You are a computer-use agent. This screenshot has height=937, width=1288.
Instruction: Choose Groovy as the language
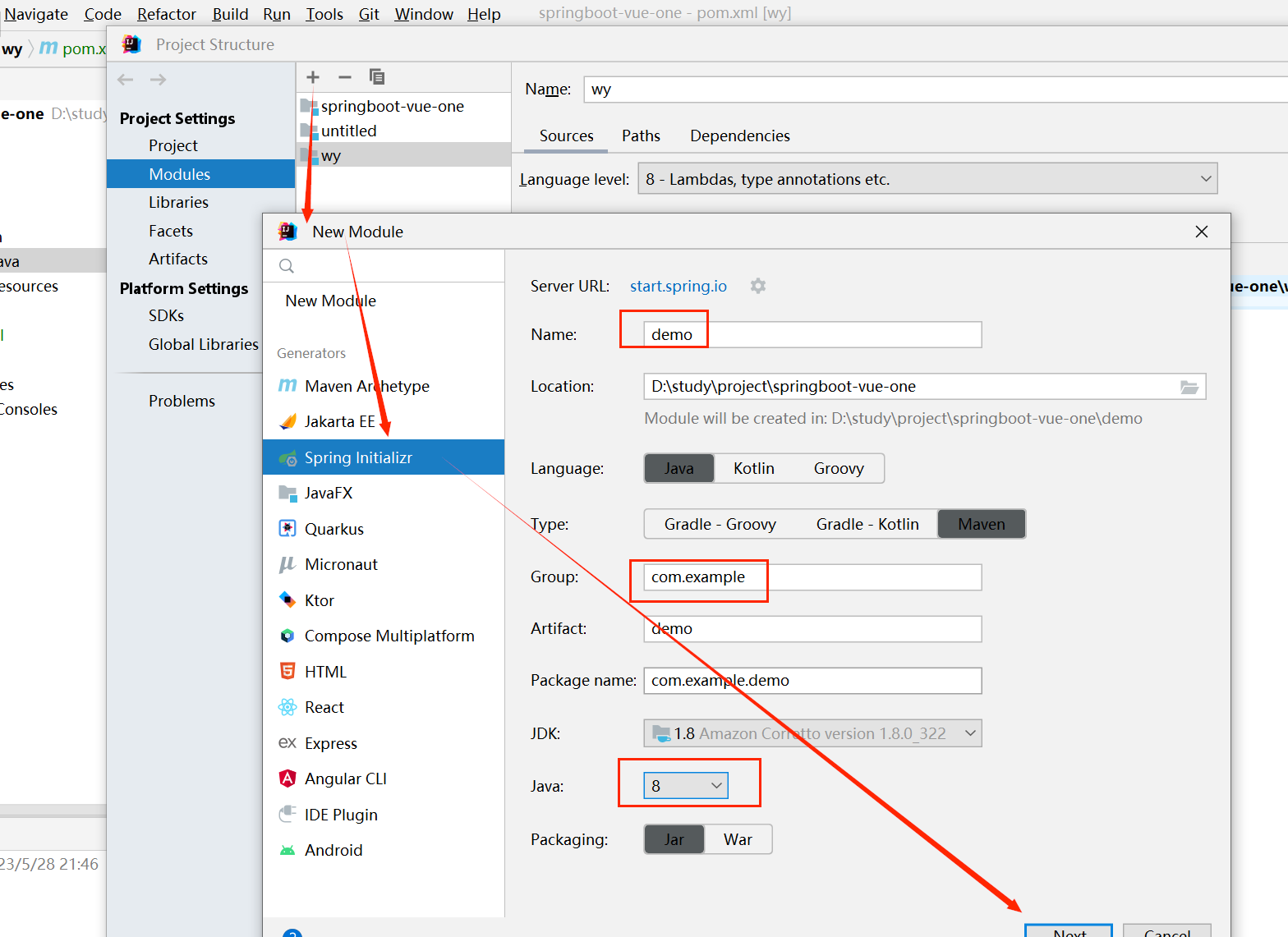click(x=839, y=468)
